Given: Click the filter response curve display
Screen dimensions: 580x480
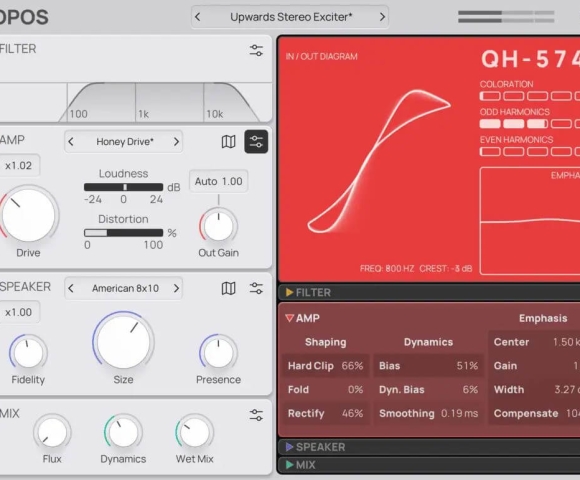Looking at the screenshot, I should [135, 102].
